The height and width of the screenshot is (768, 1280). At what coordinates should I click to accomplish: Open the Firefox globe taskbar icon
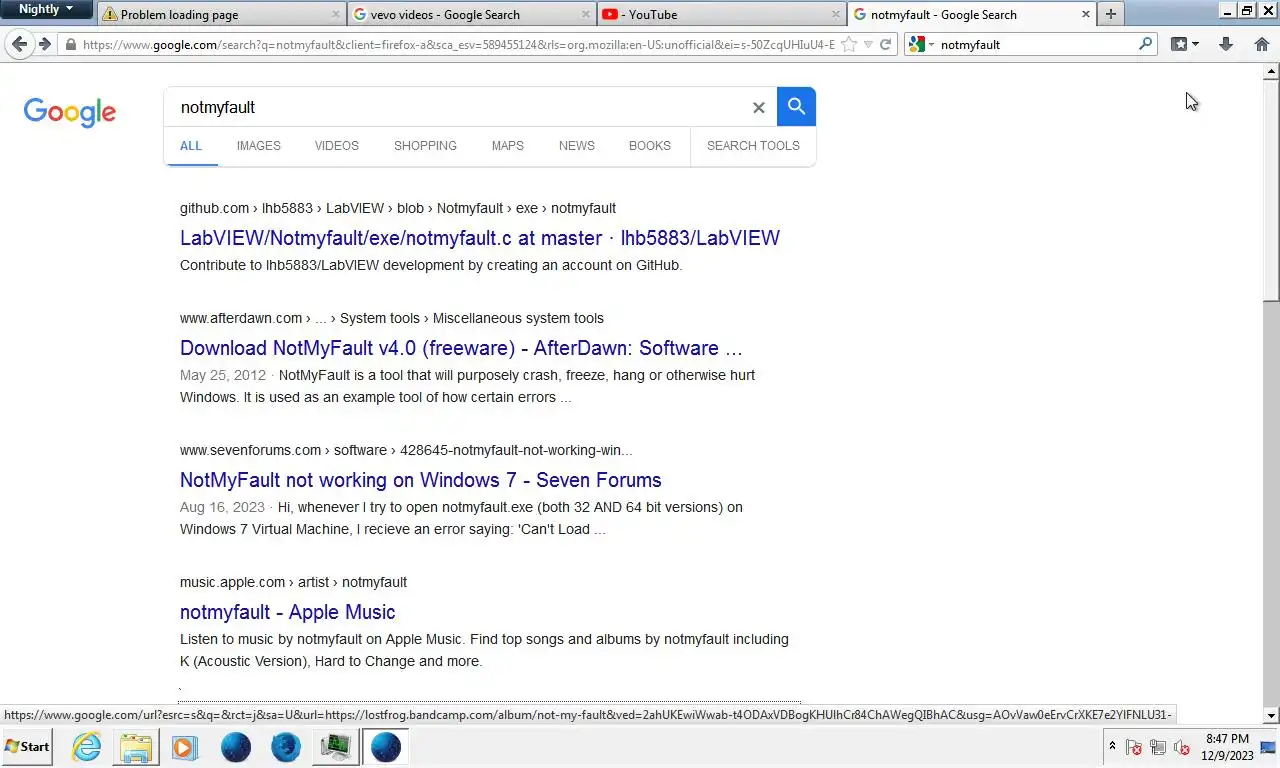pyautogui.click(x=286, y=747)
